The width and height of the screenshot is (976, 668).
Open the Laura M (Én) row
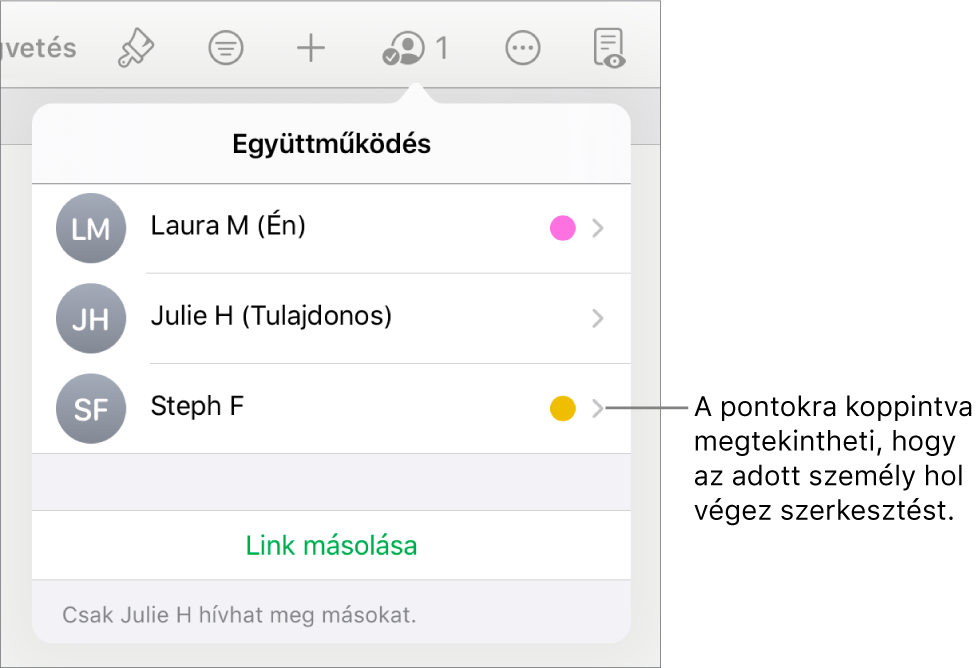[x=300, y=228]
